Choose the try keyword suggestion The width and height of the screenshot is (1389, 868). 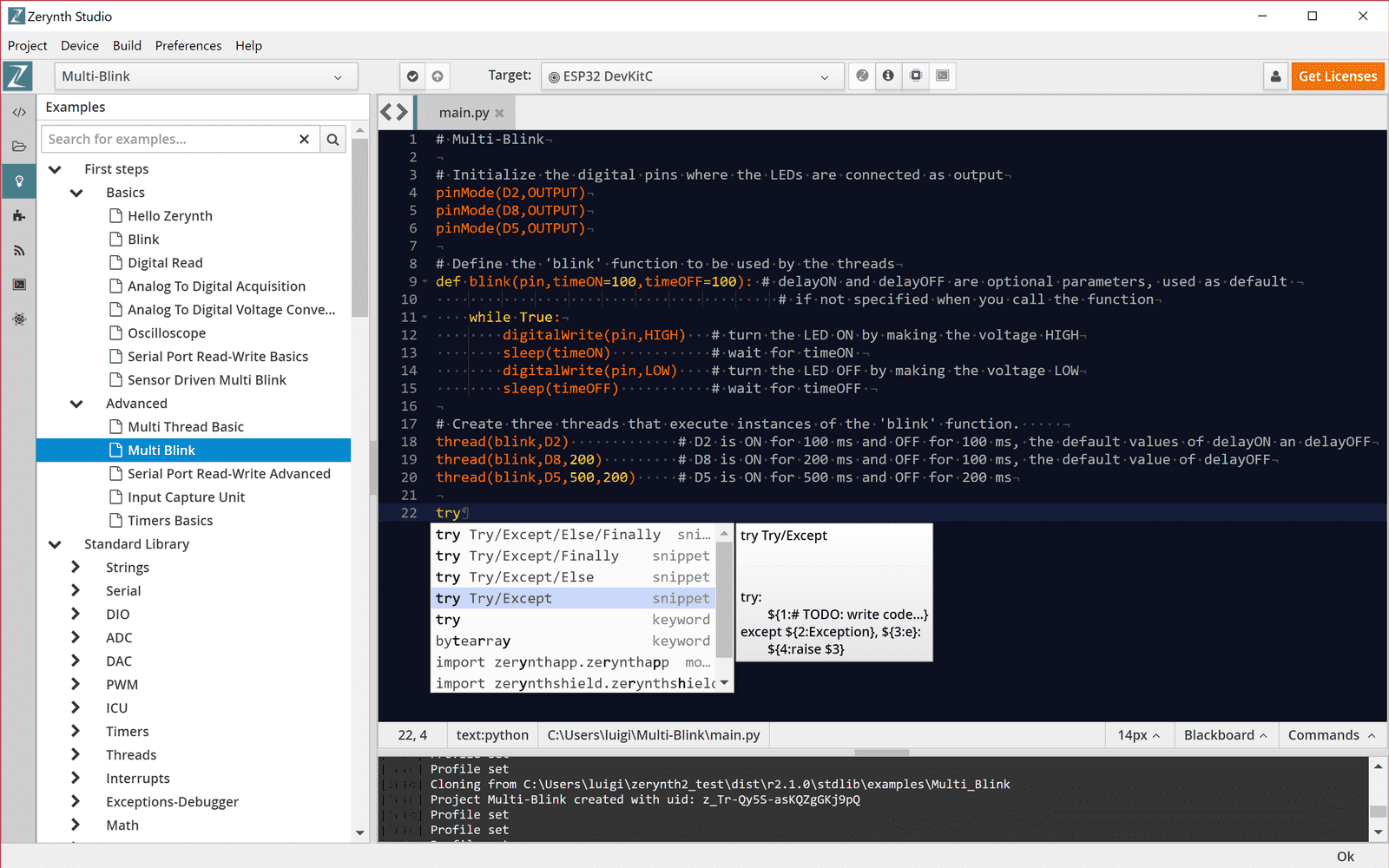tap(573, 620)
